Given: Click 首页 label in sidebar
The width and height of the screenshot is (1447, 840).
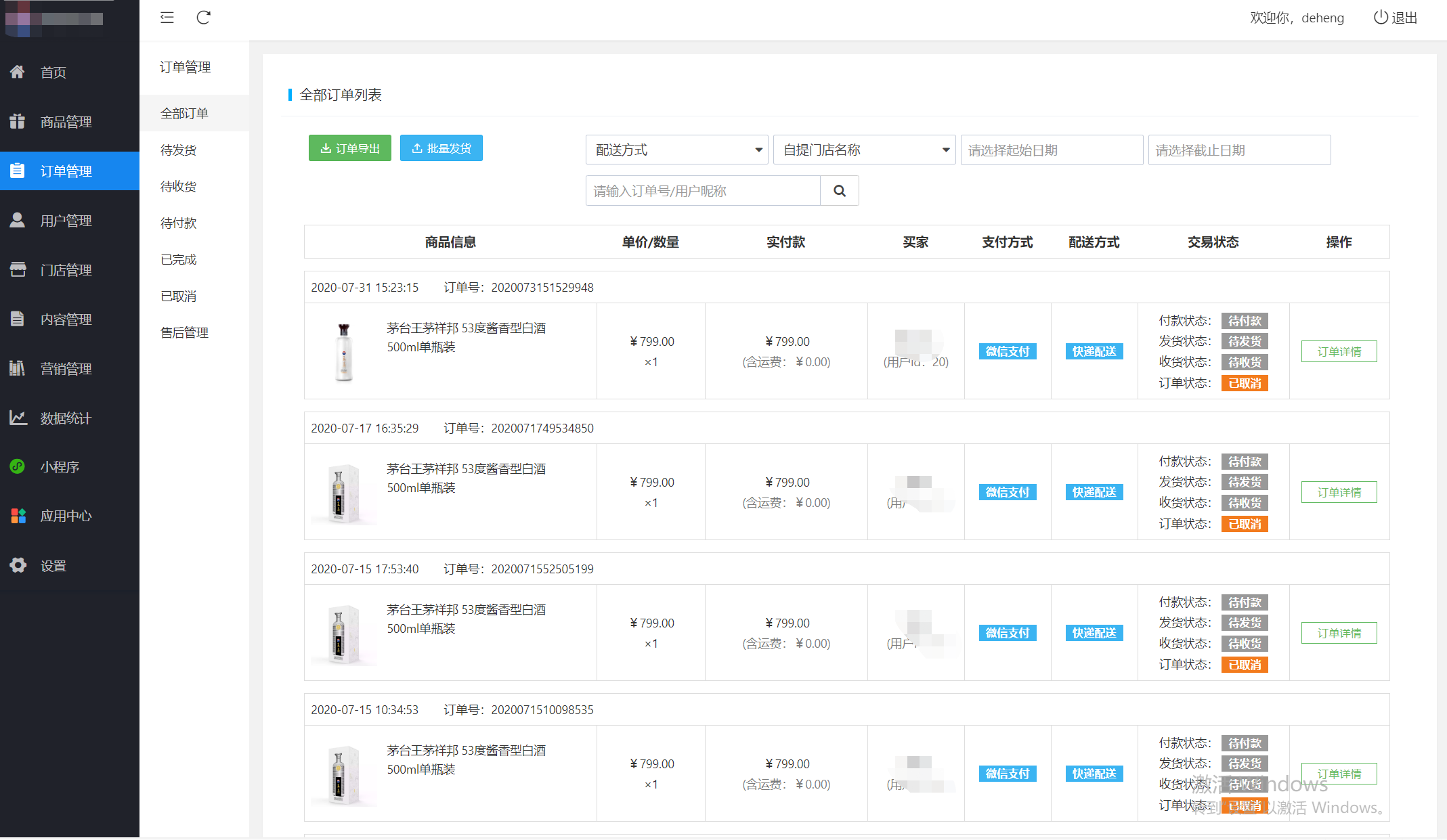Looking at the screenshot, I should [x=53, y=72].
